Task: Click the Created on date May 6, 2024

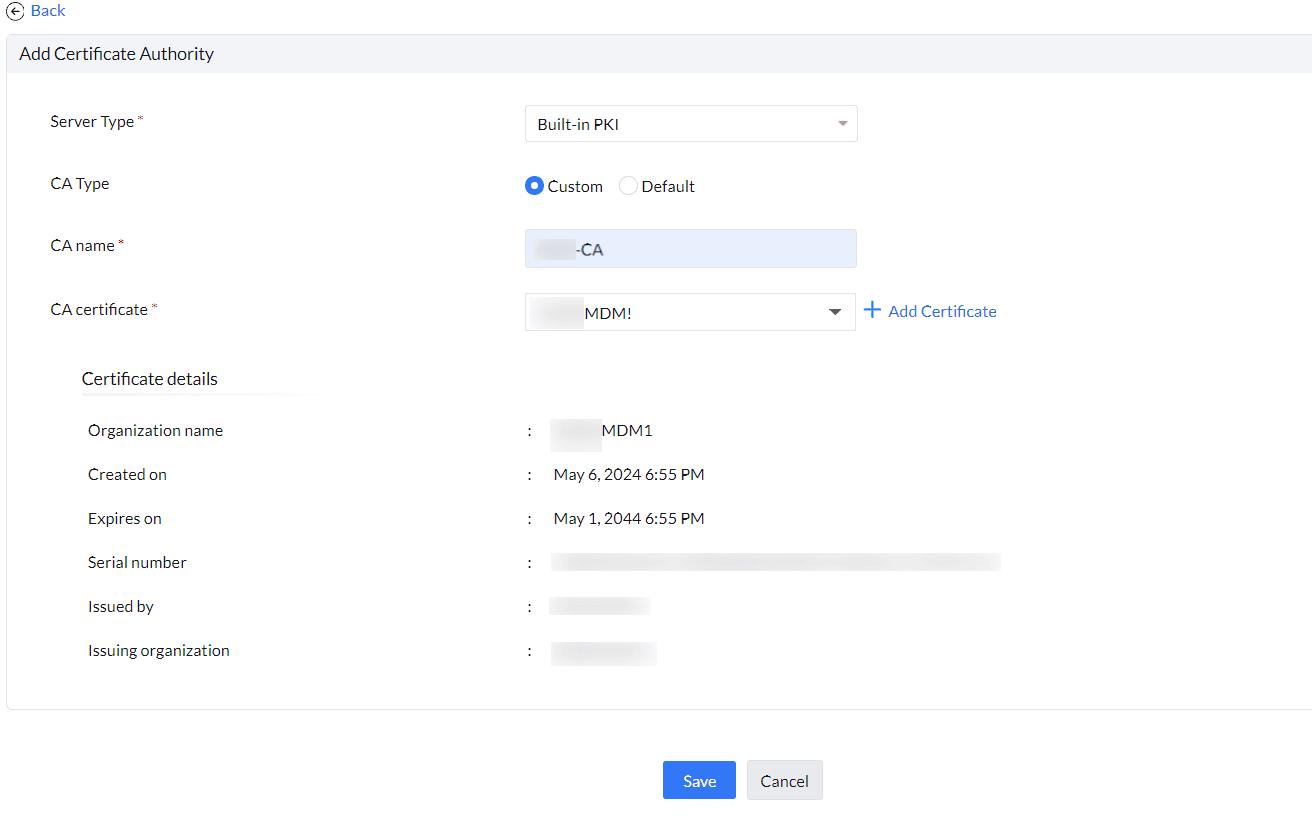Action: pyautogui.click(x=629, y=475)
